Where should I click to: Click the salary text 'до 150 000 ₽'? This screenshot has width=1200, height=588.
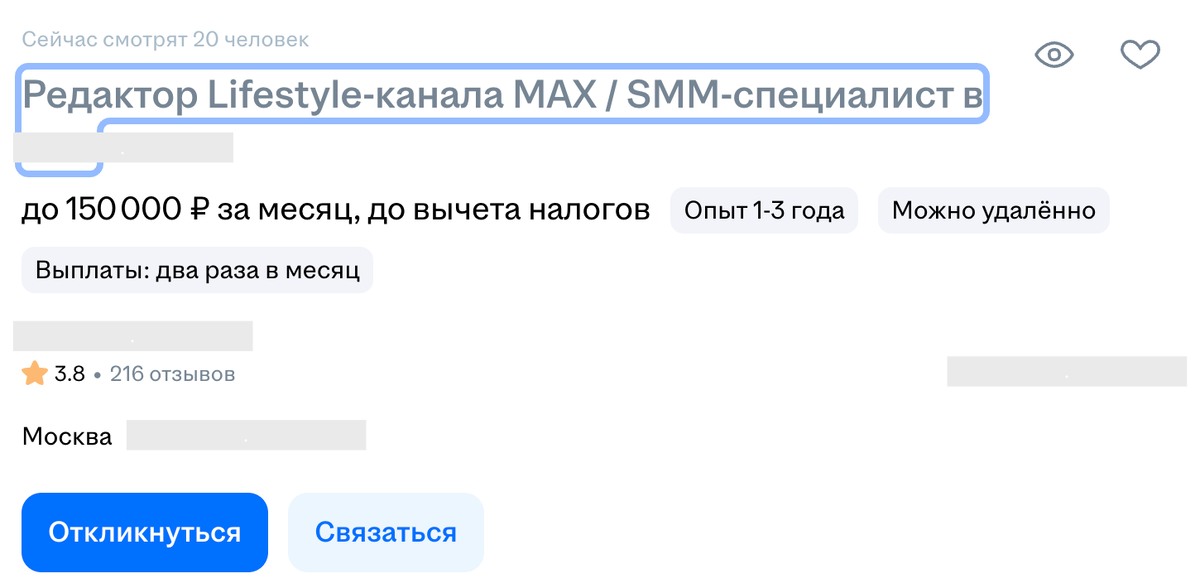click(x=113, y=209)
